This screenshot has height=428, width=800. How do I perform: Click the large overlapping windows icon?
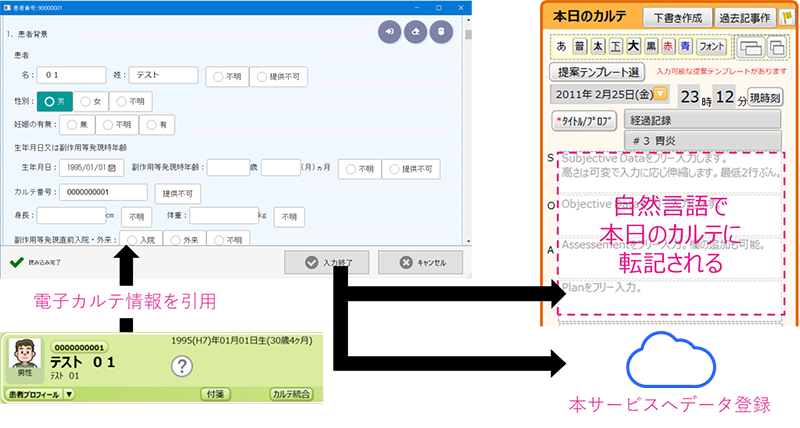pyautogui.click(x=752, y=47)
